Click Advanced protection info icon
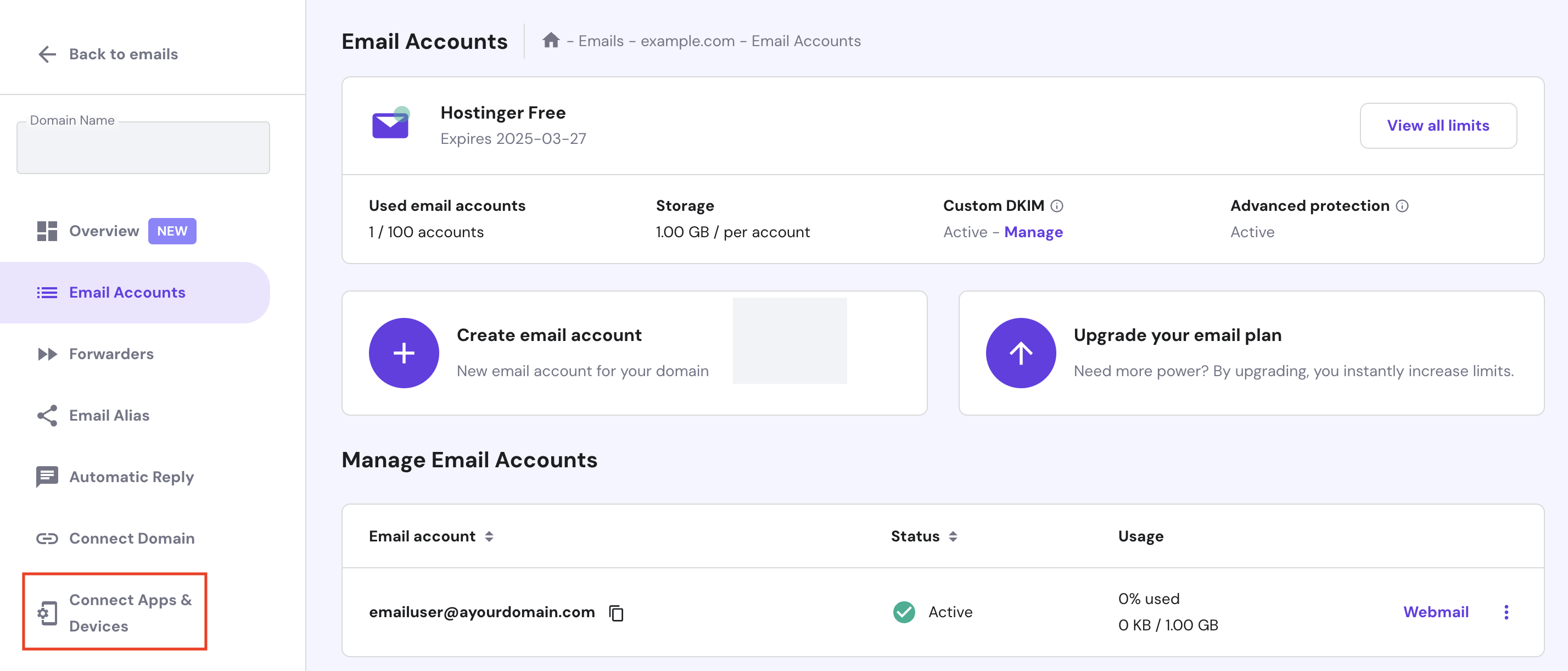Image resolution: width=1568 pixels, height=671 pixels. [x=1402, y=206]
